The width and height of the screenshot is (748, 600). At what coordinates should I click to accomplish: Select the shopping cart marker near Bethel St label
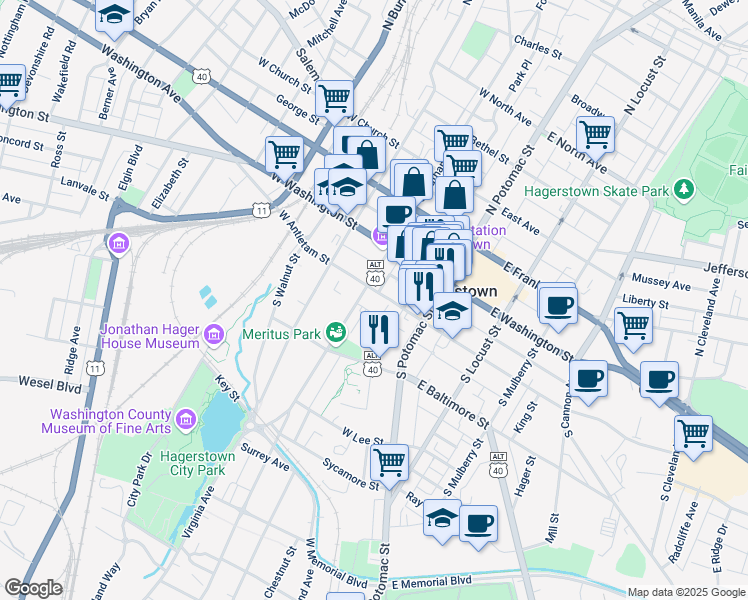pos(454,142)
